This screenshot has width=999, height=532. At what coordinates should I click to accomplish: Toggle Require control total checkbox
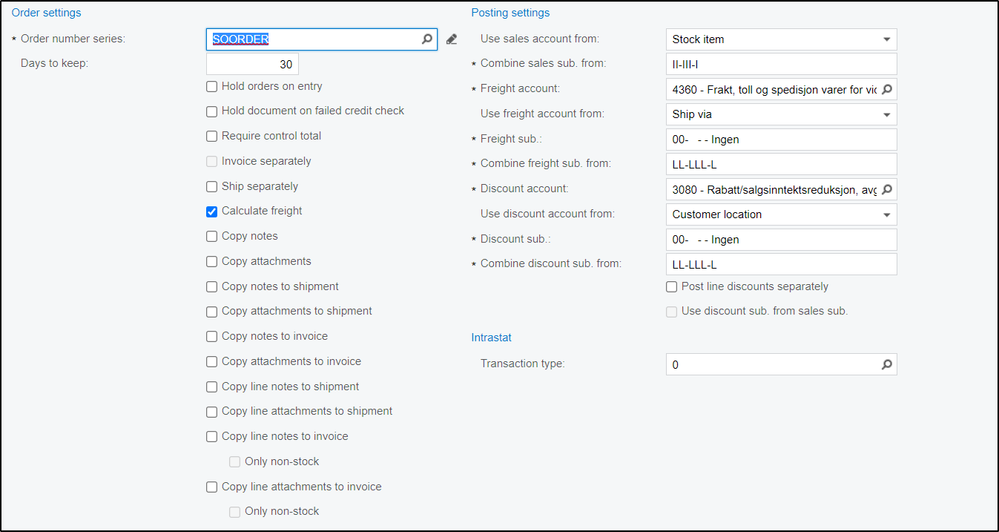pos(212,137)
